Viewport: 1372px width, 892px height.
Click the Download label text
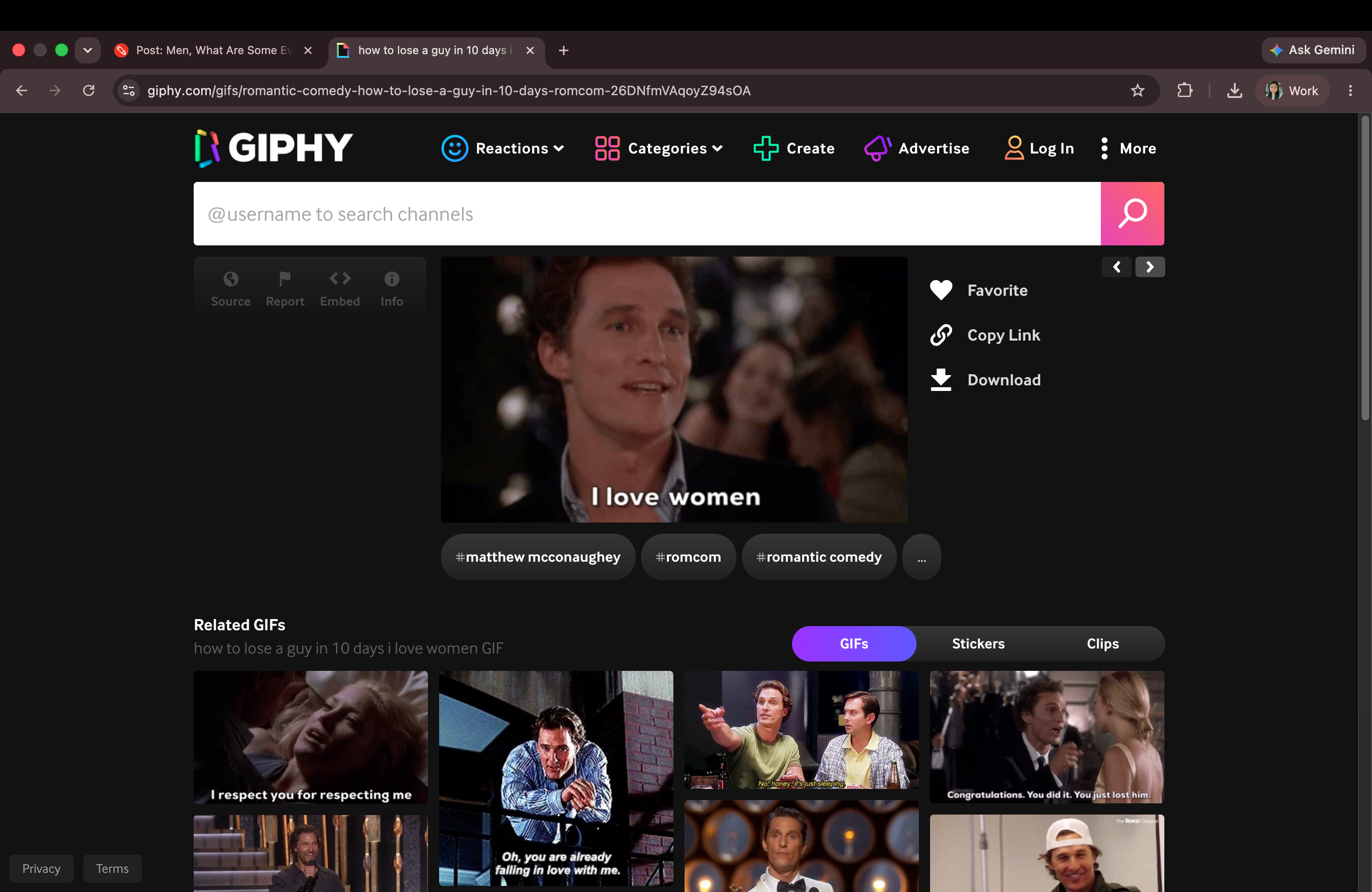coord(1004,380)
